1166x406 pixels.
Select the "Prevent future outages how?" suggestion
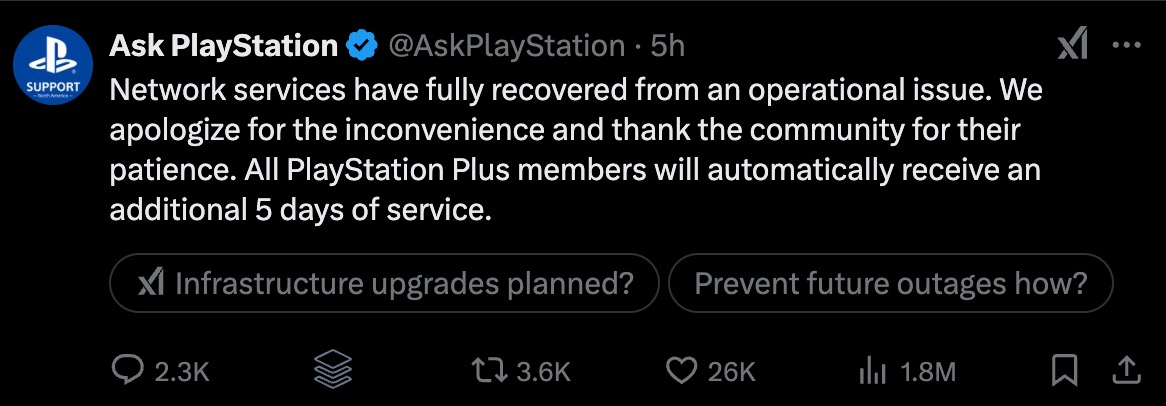tap(890, 284)
